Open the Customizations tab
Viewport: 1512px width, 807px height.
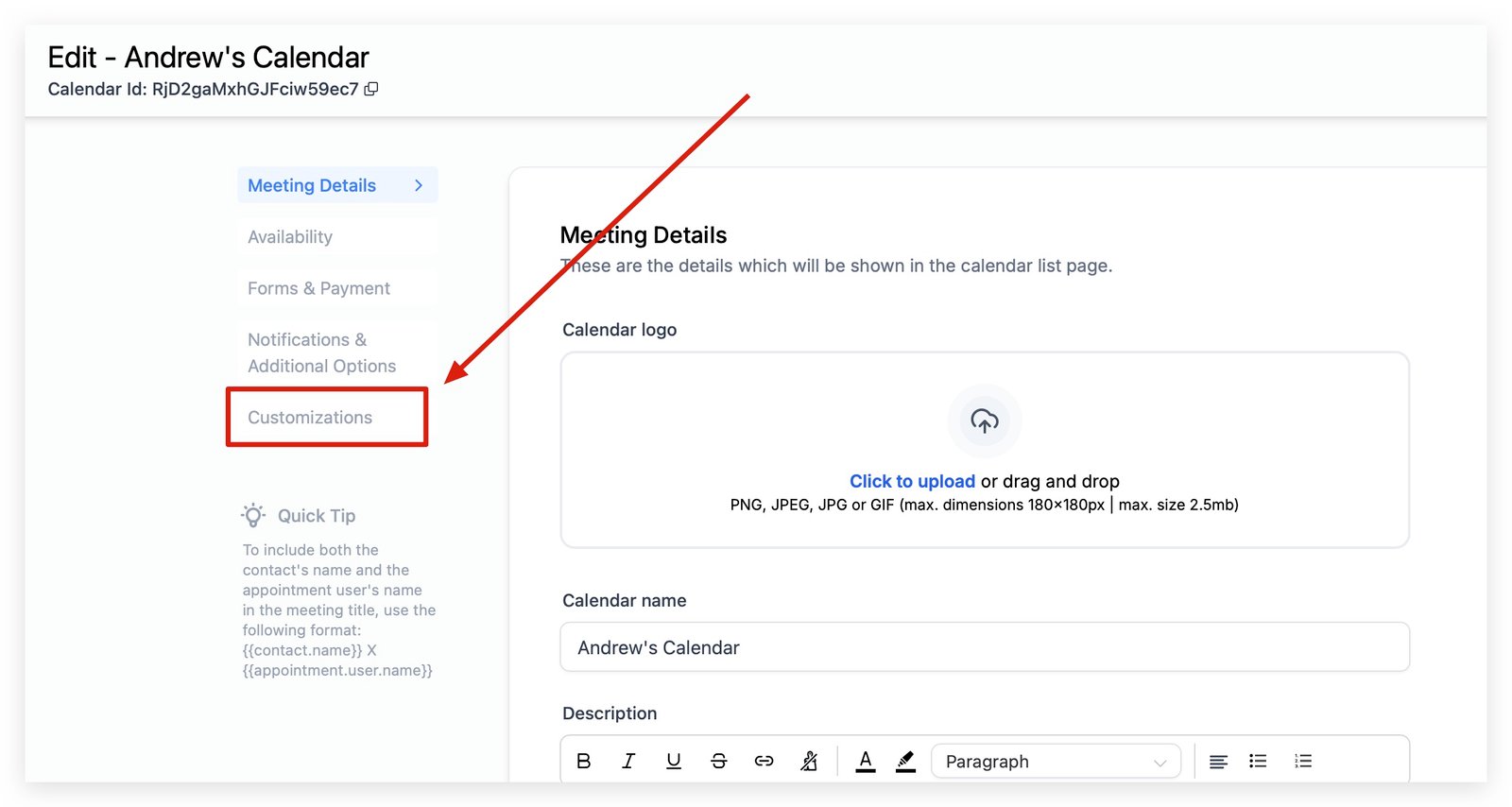pos(310,418)
